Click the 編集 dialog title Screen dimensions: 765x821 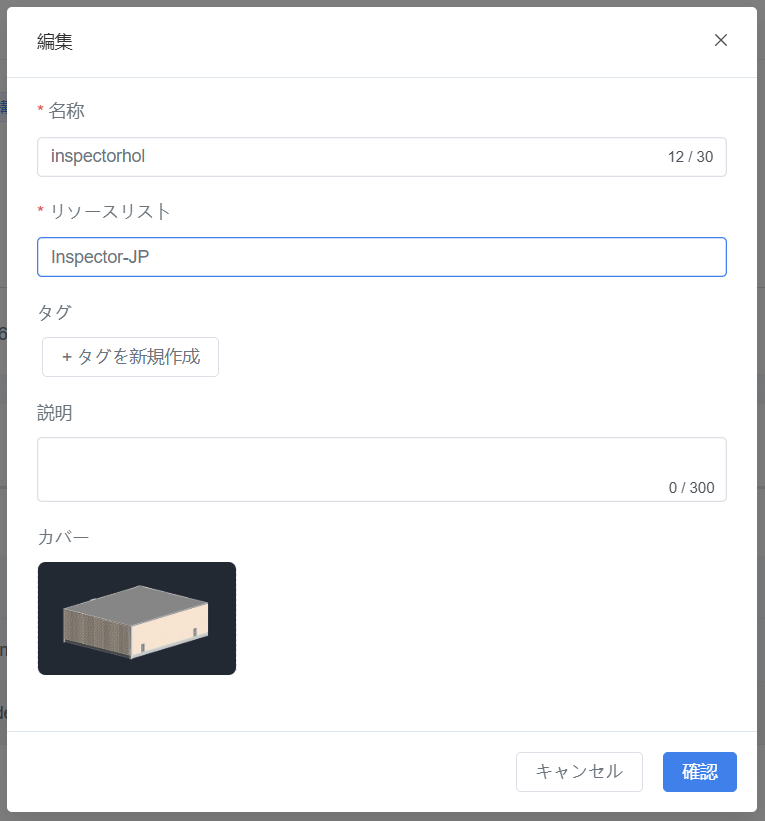[55, 41]
